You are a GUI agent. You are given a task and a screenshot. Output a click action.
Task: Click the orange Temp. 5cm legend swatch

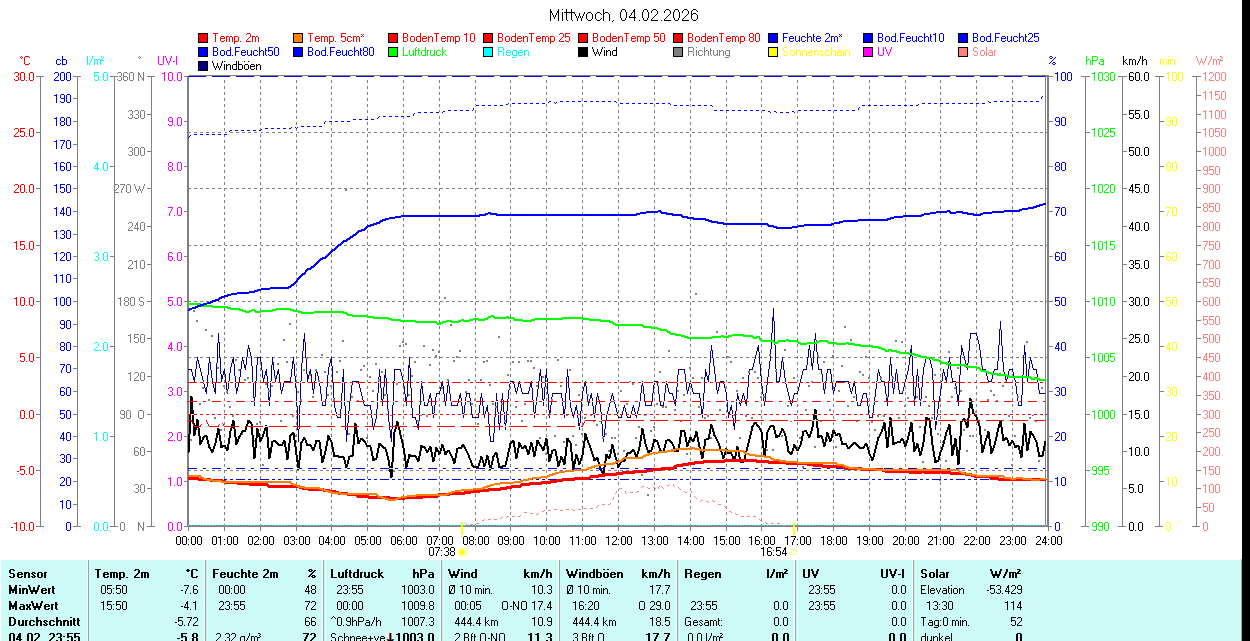pyautogui.click(x=299, y=38)
